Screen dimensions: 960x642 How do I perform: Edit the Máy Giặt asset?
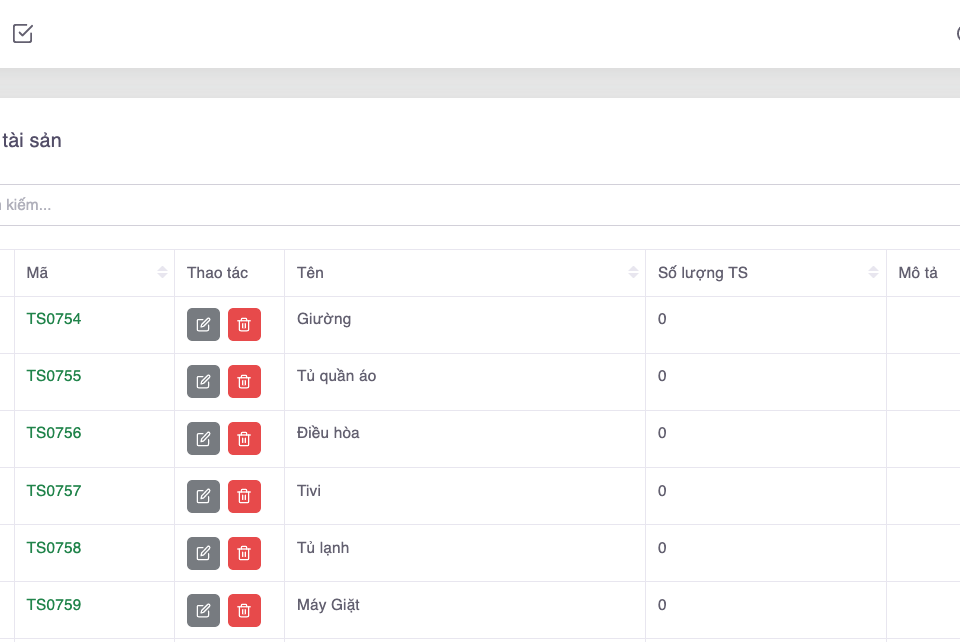pyautogui.click(x=203, y=610)
